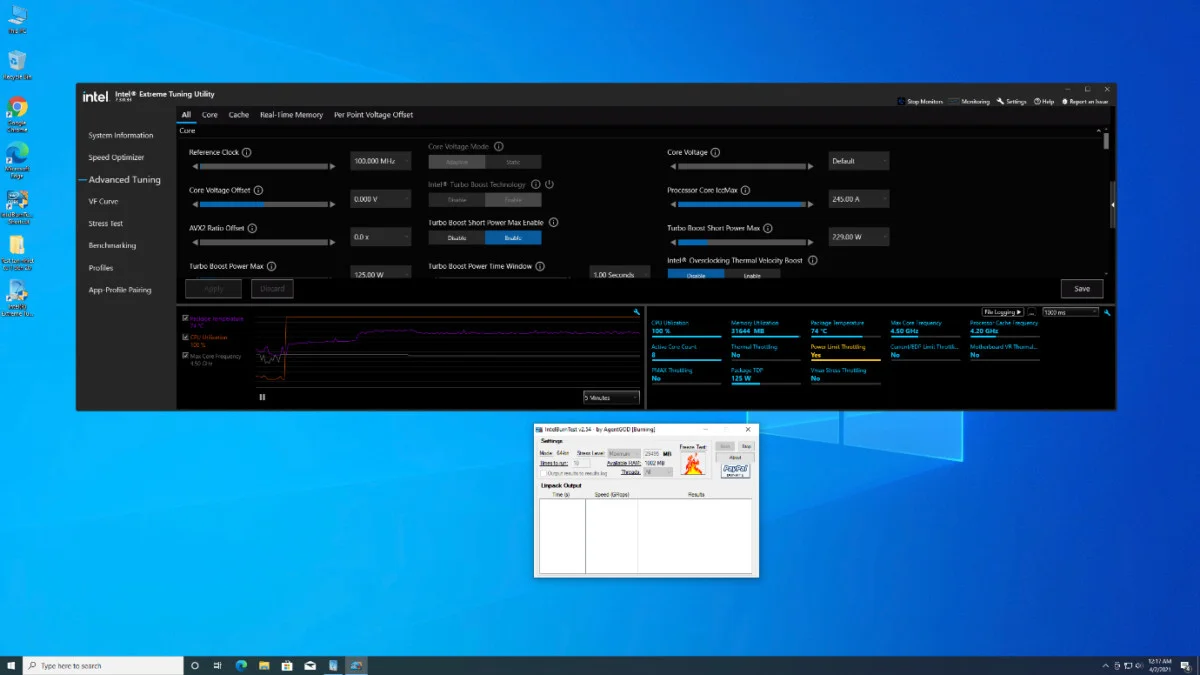The height and width of the screenshot is (675, 1200).
Task: Click the flame Freeze Test image in IntelBurnTest
Action: coord(693,463)
